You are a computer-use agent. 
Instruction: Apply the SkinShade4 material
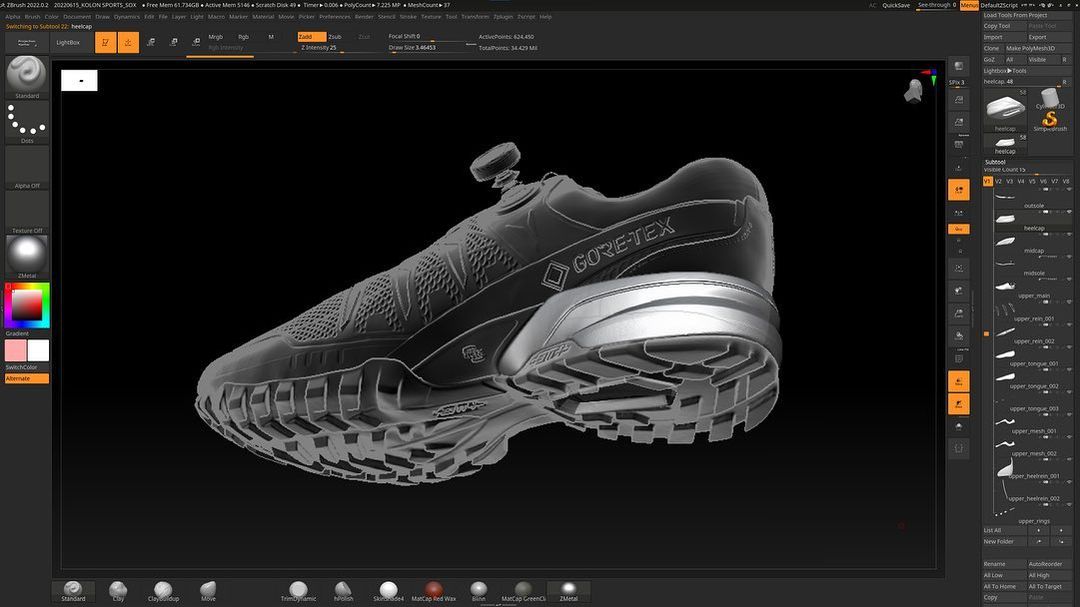click(x=388, y=591)
